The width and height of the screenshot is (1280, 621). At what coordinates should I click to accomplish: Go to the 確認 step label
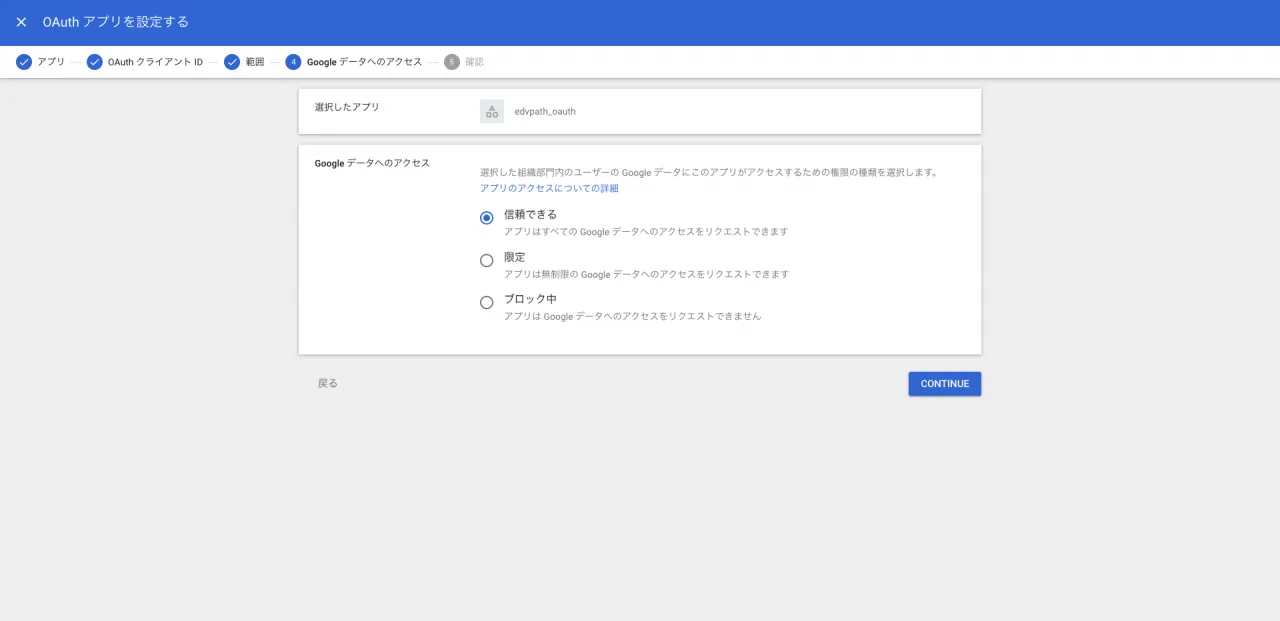tap(474, 62)
